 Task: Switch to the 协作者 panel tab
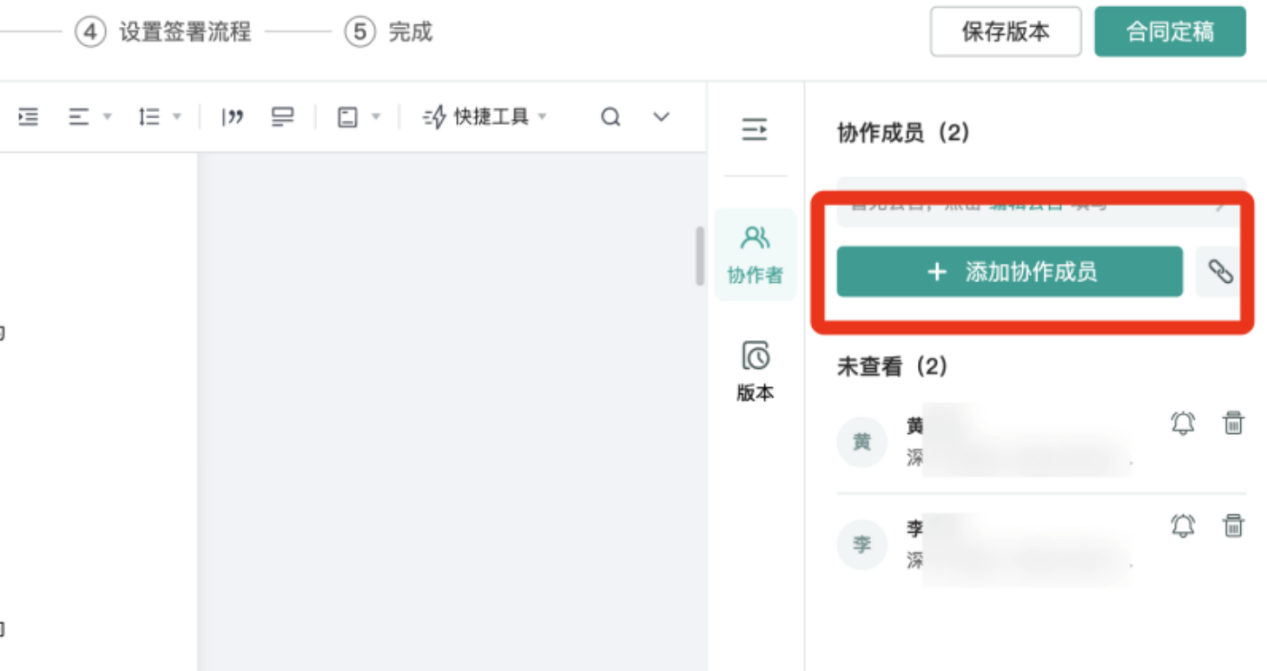tap(755, 255)
